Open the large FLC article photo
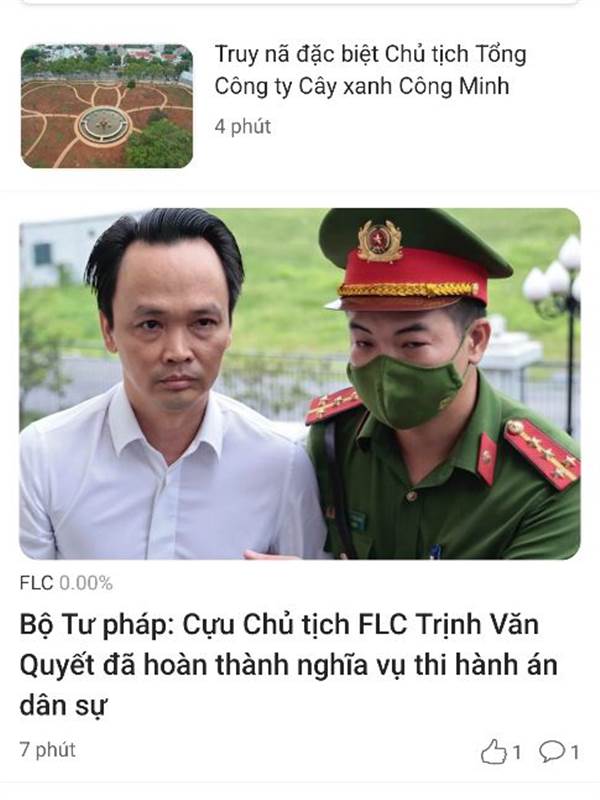 [300, 384]
